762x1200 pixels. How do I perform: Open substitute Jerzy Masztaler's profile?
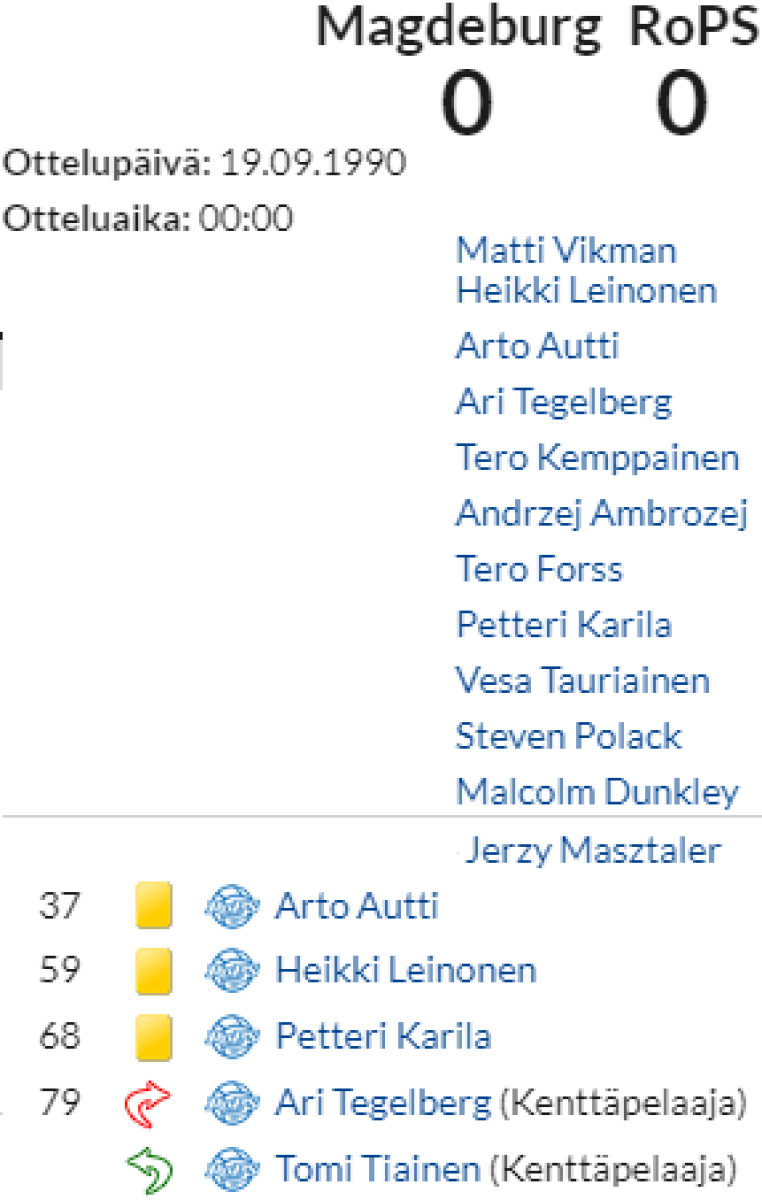[594, 851]
